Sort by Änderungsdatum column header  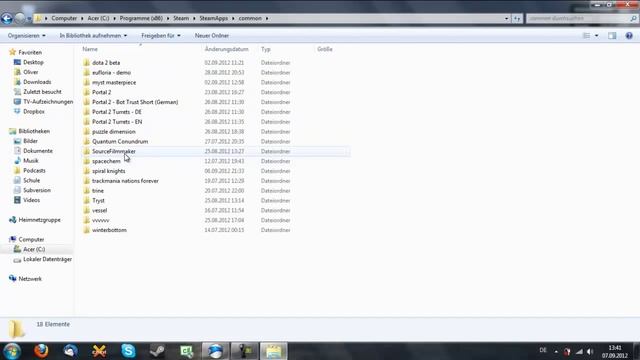point(227,49)
